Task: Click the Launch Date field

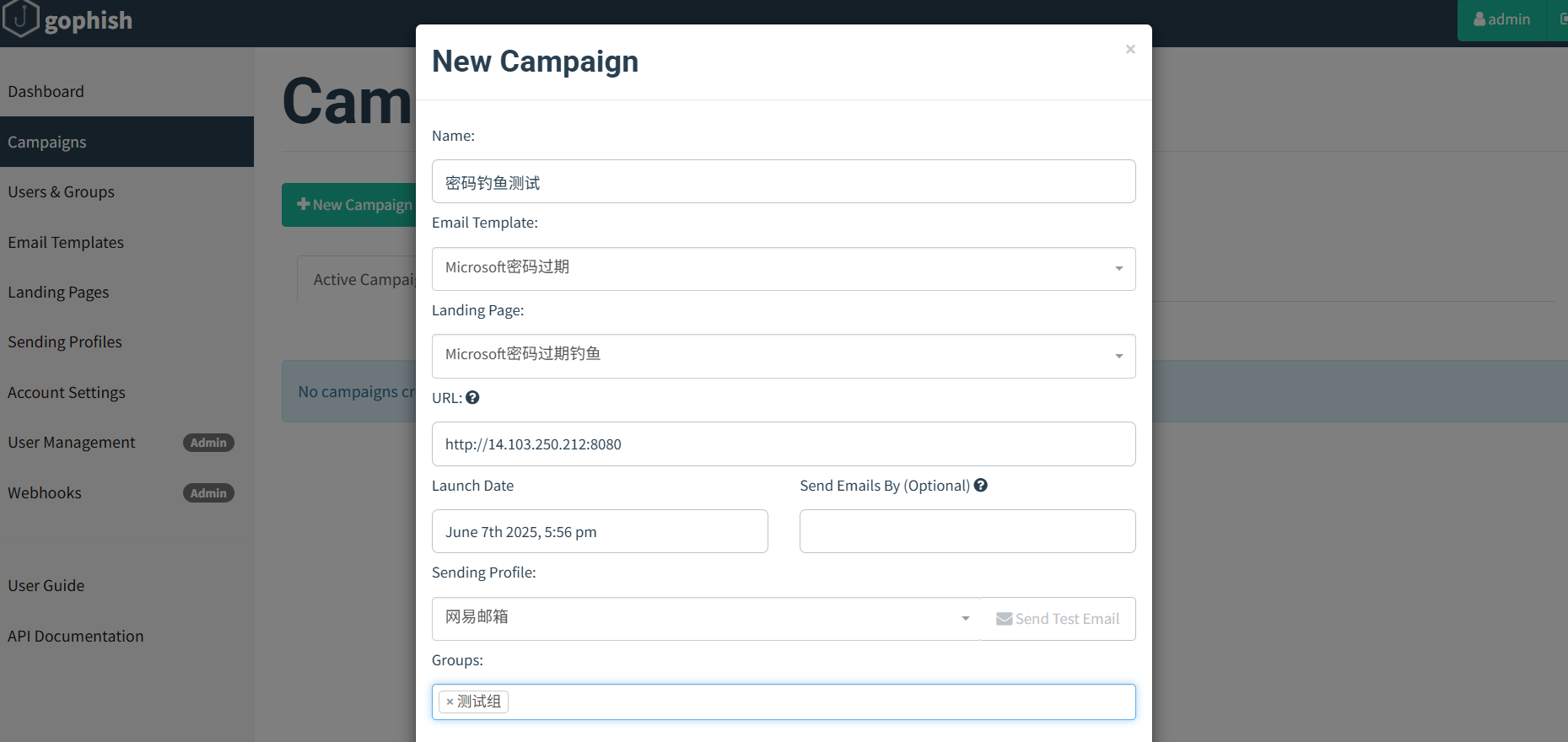Action: pos(599,532)
